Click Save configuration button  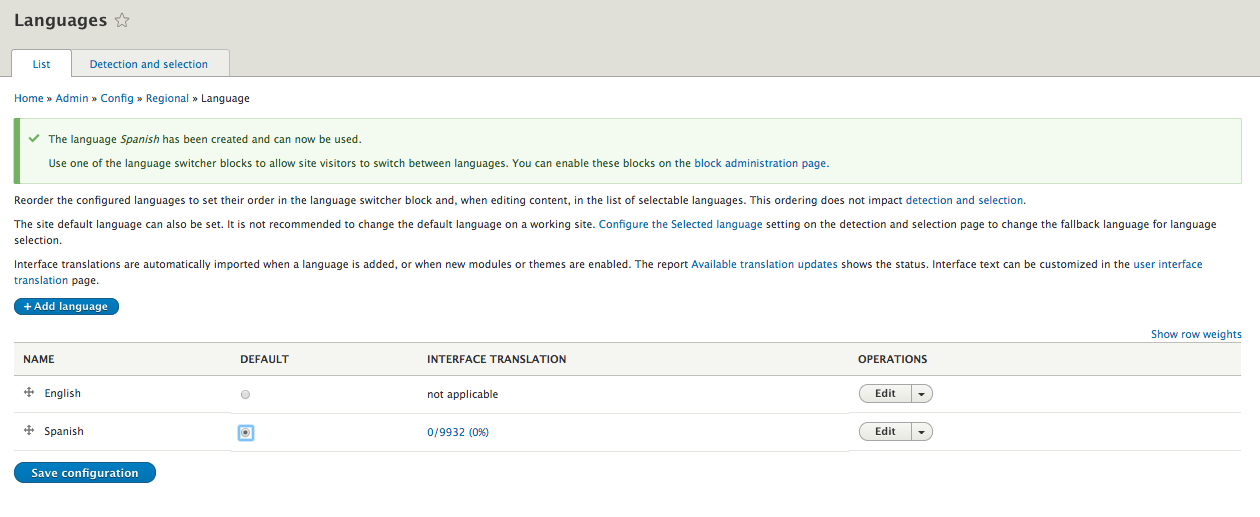[x=85, y=473]
